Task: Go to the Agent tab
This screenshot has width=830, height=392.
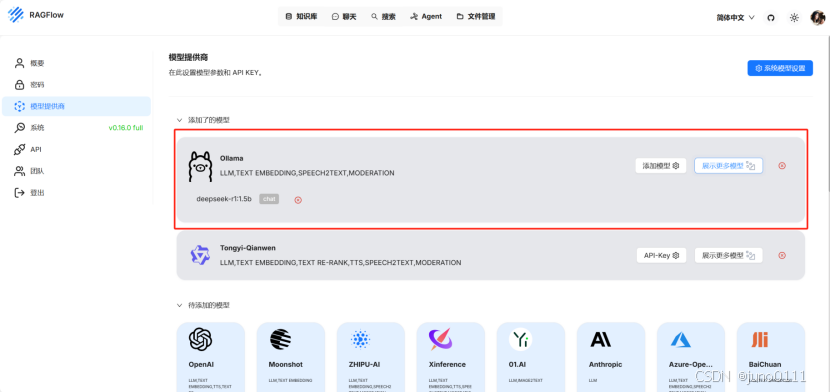Action: pos(426,16)
